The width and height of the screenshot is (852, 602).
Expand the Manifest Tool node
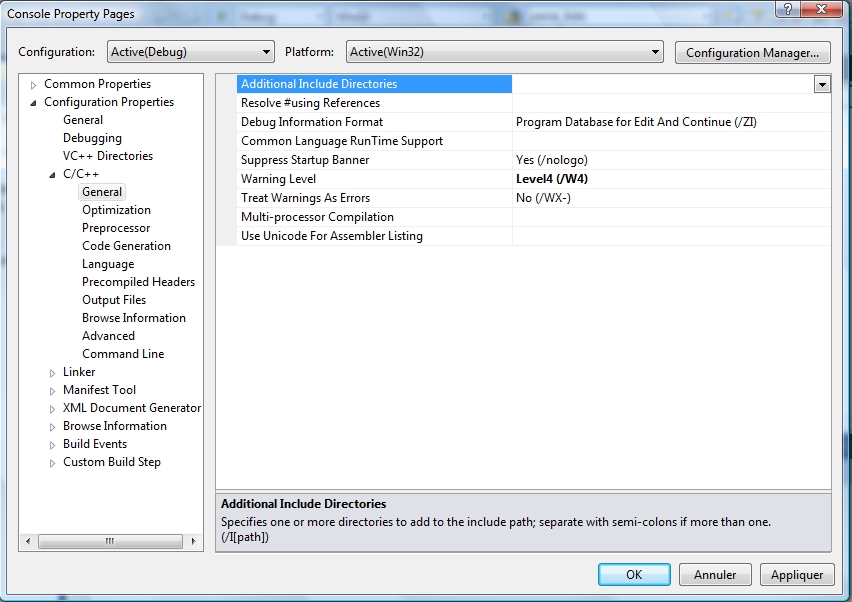click(x=53, y=391)
